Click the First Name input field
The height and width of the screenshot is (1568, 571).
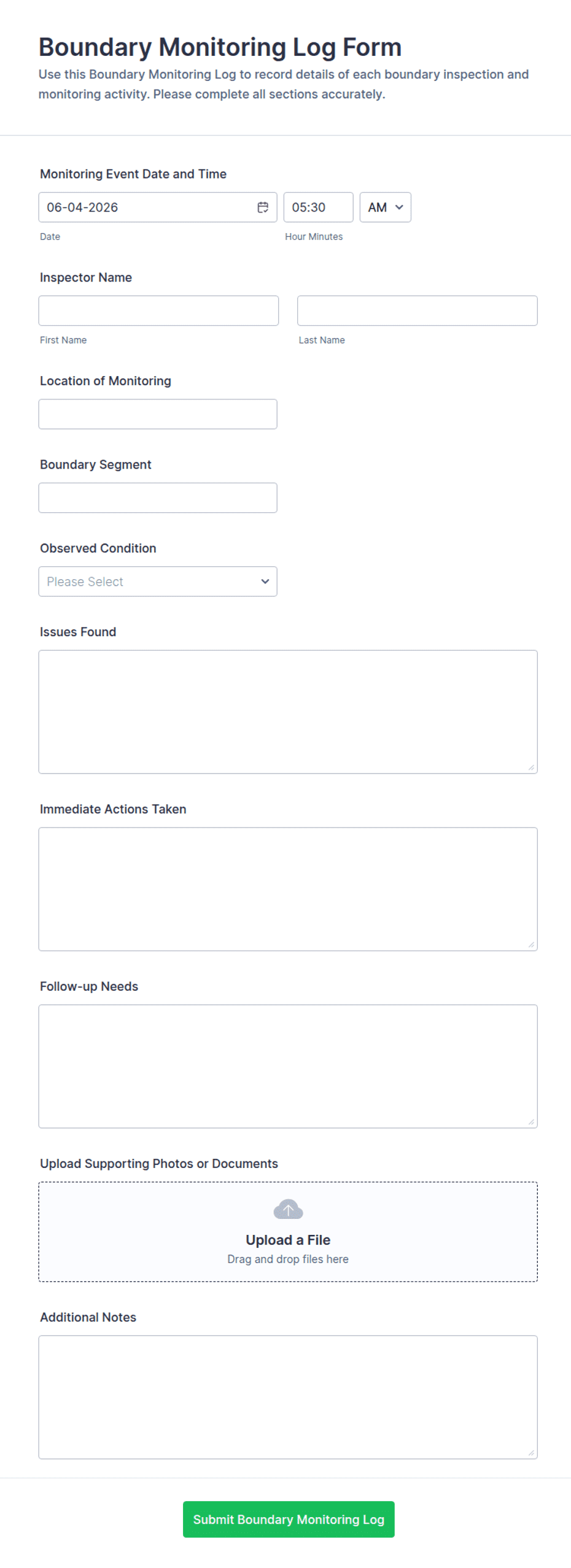coord(158,311)
